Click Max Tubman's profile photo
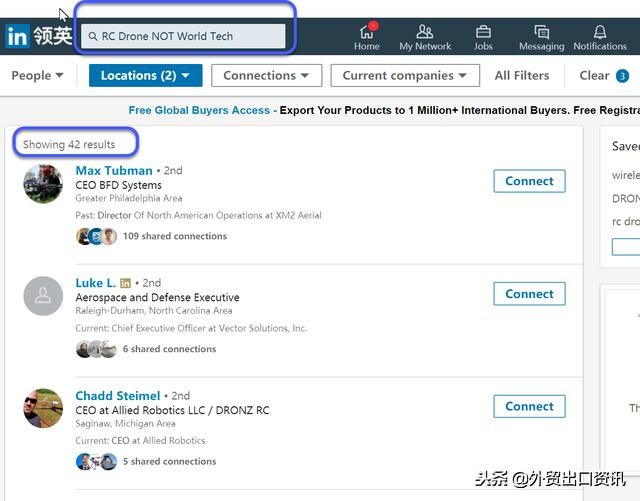Screen dimensions: 640x501 click(43, 184)
